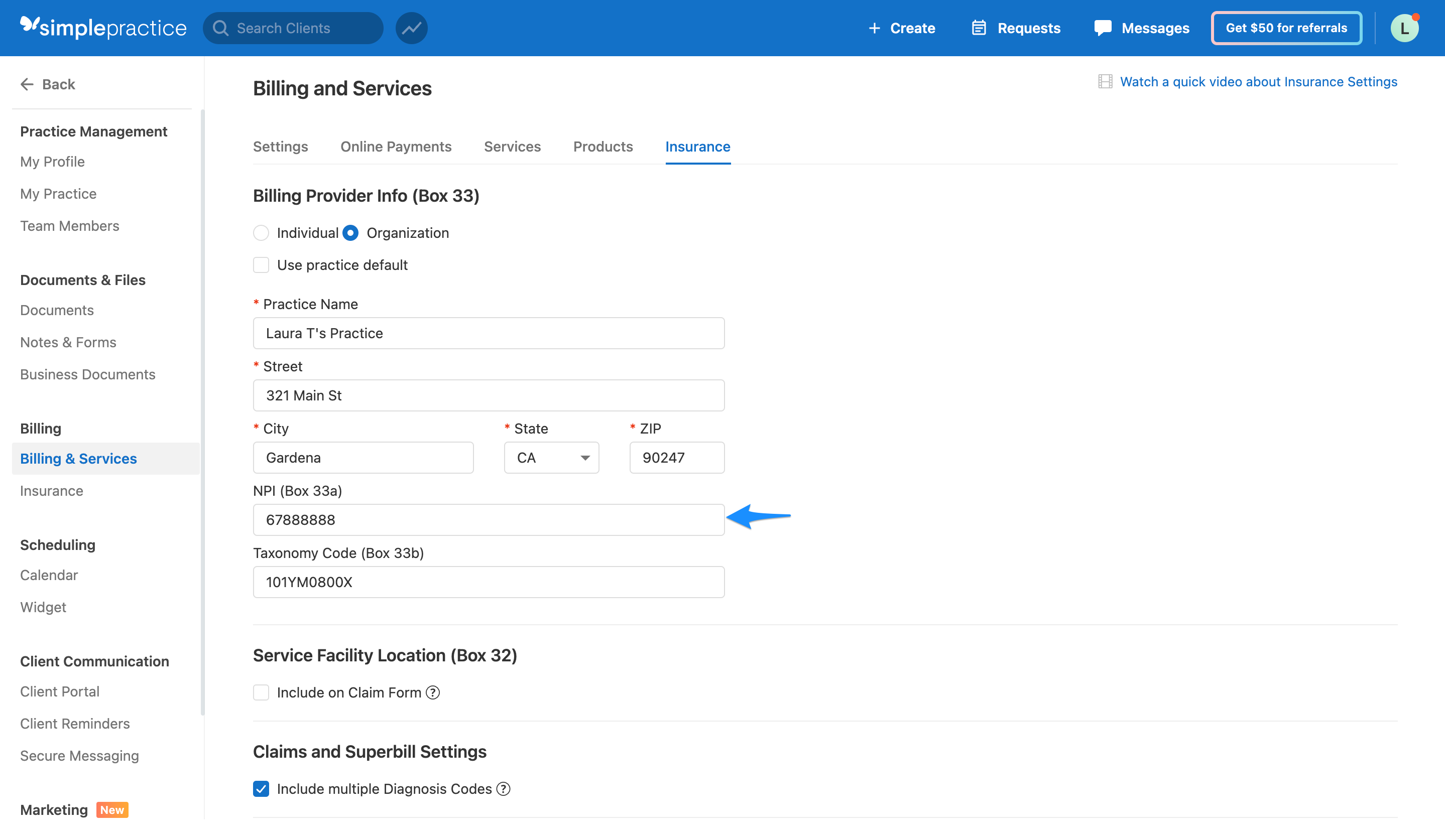The image size is (1445, 840).
Task: Go to Notes & Forms
Action: point(68,342)
